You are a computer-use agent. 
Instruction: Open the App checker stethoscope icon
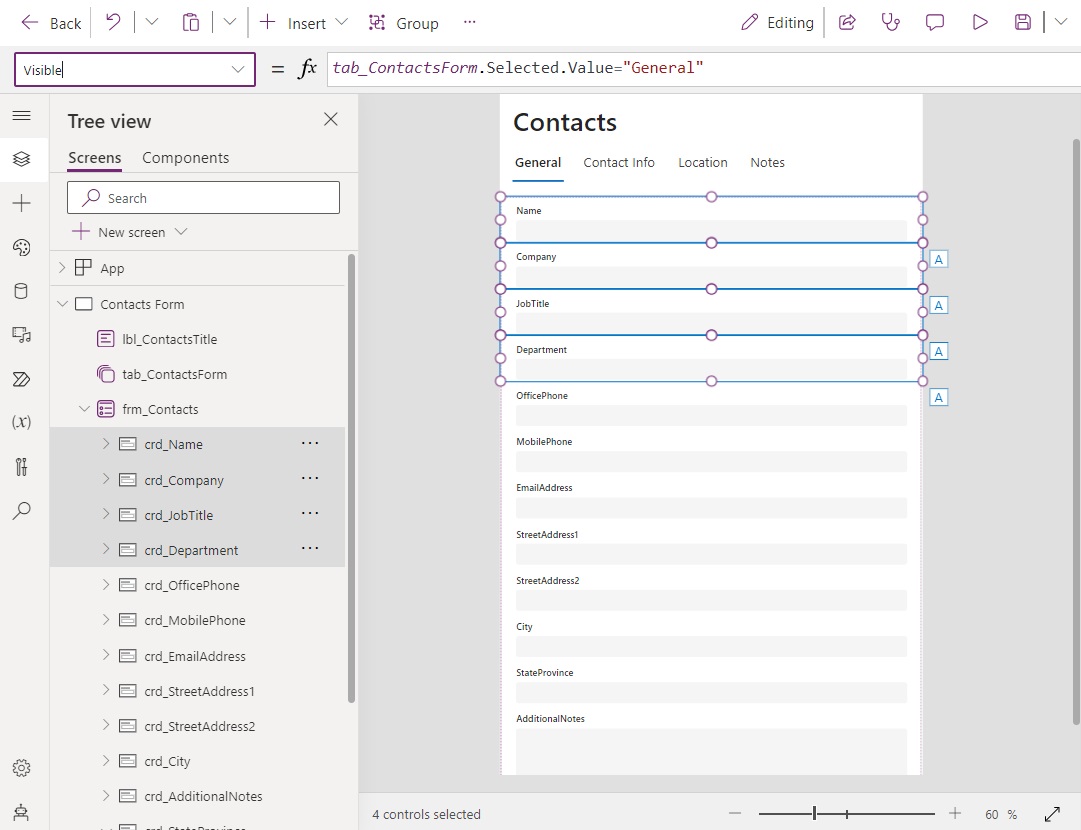click(891, 23)
